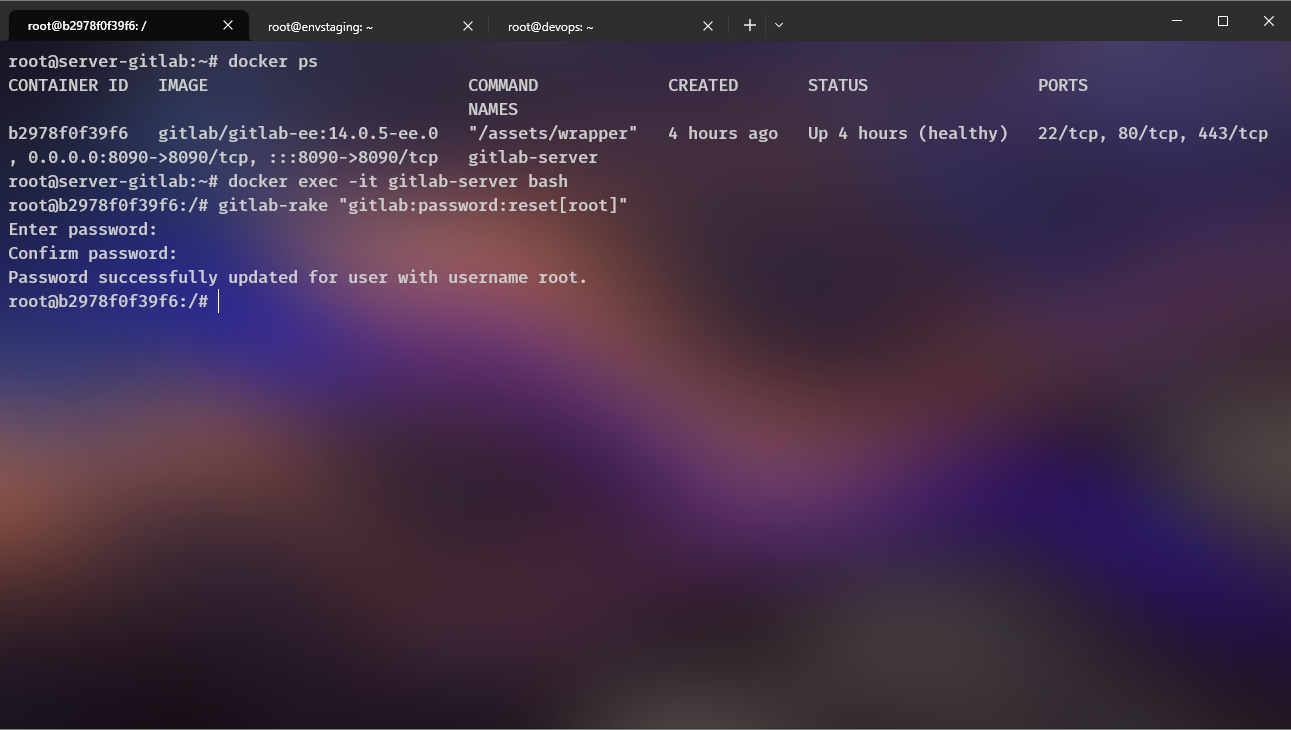Minimize the terminal window
Viewport: 1291px width, 730px height.
(x=1176, y=21)
